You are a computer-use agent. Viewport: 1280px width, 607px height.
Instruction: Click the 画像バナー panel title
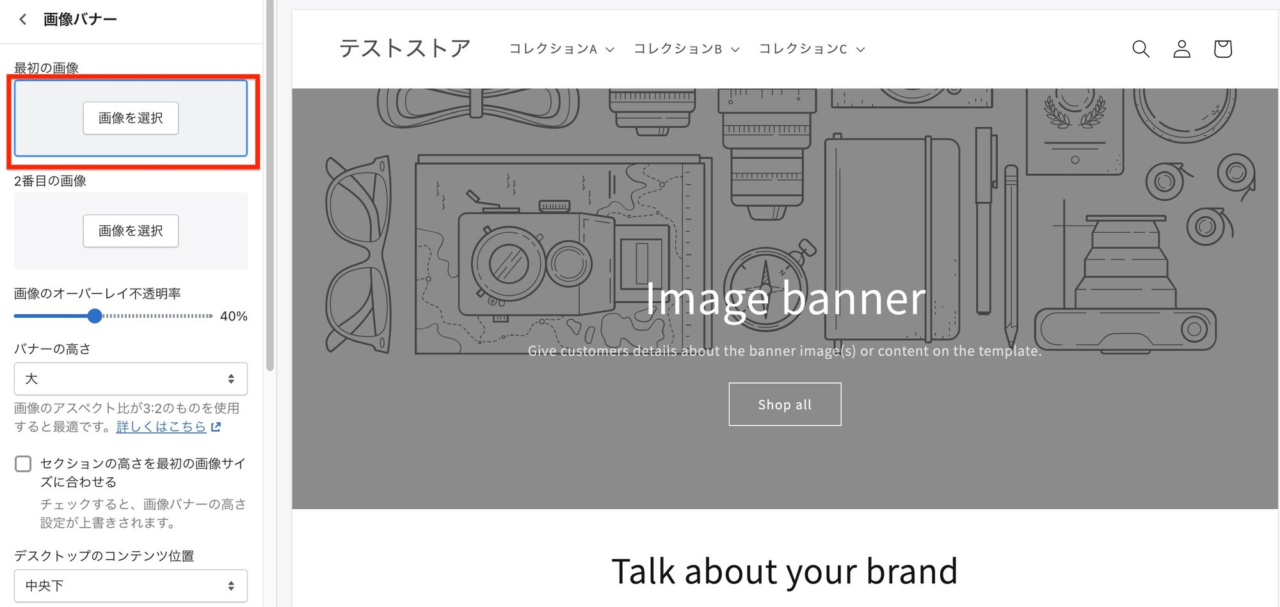pyautogui.click(x=80, y=19)
